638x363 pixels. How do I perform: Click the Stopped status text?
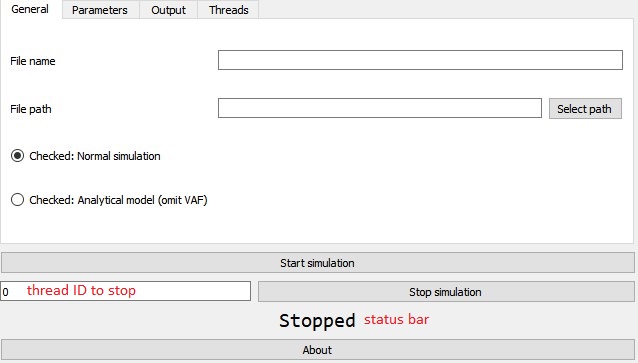[x=317, y=321]
